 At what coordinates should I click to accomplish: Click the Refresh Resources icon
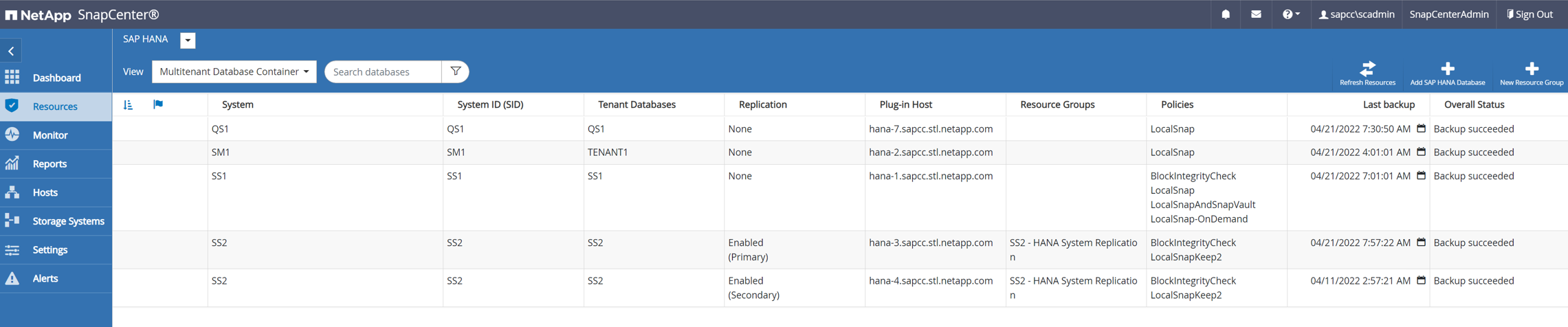tap(1367, 69)
